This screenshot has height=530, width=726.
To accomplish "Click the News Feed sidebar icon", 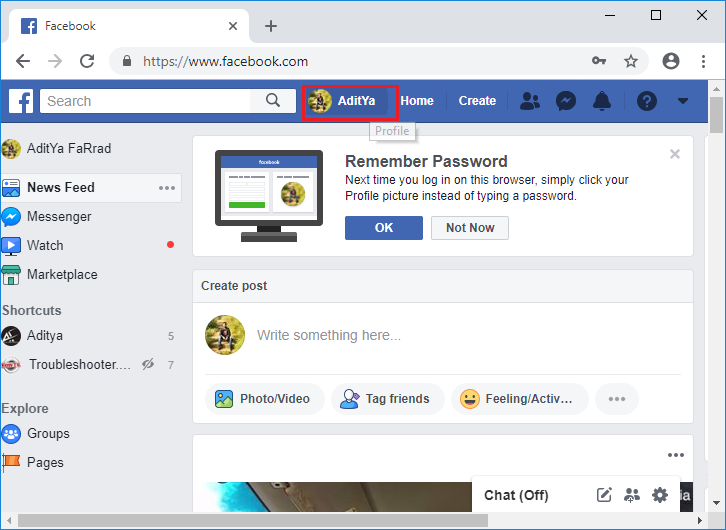I will point(11,188).
